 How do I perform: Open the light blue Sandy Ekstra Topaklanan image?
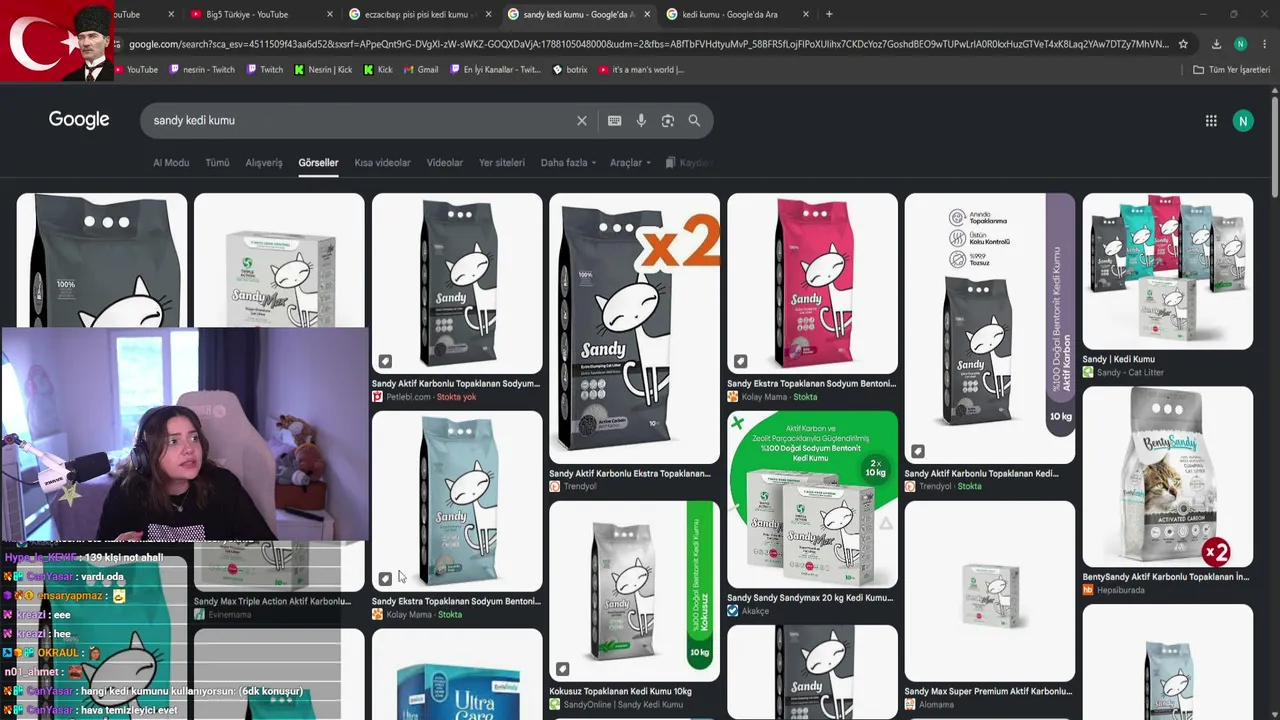457,501
